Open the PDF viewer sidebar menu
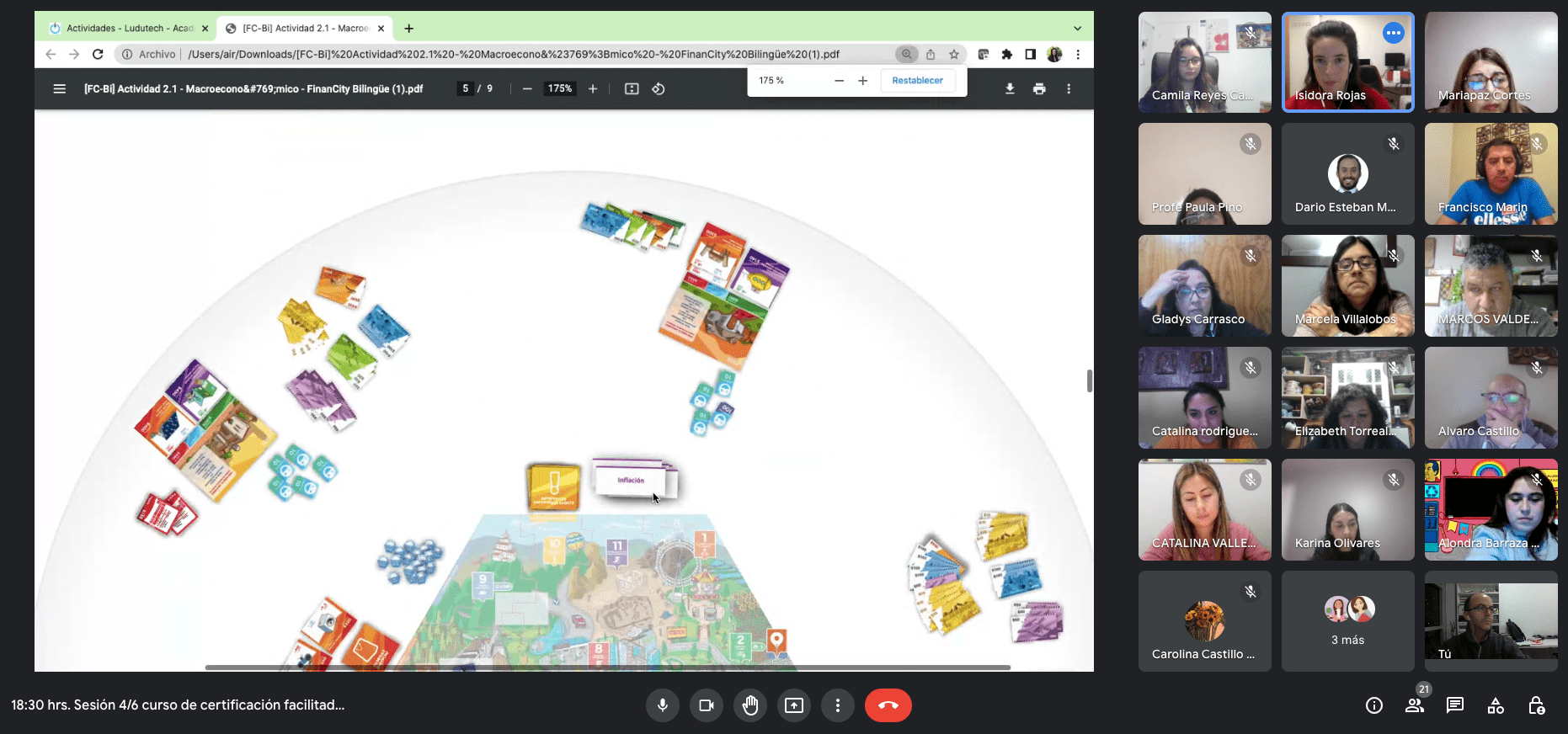The image size is (1568, 734). click(59, 88)
